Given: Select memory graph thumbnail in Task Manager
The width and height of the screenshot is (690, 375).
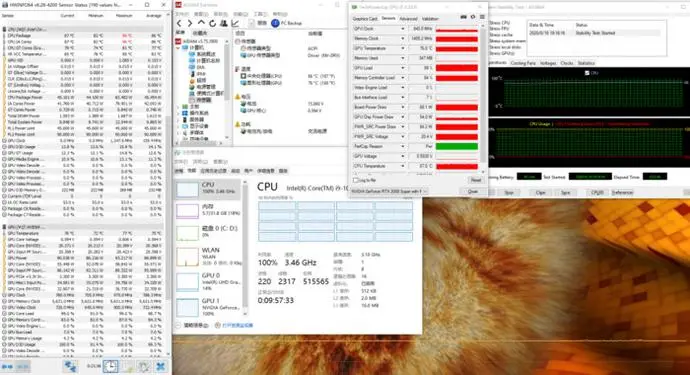Looking at the screenshot, I should tap(187, 211).
